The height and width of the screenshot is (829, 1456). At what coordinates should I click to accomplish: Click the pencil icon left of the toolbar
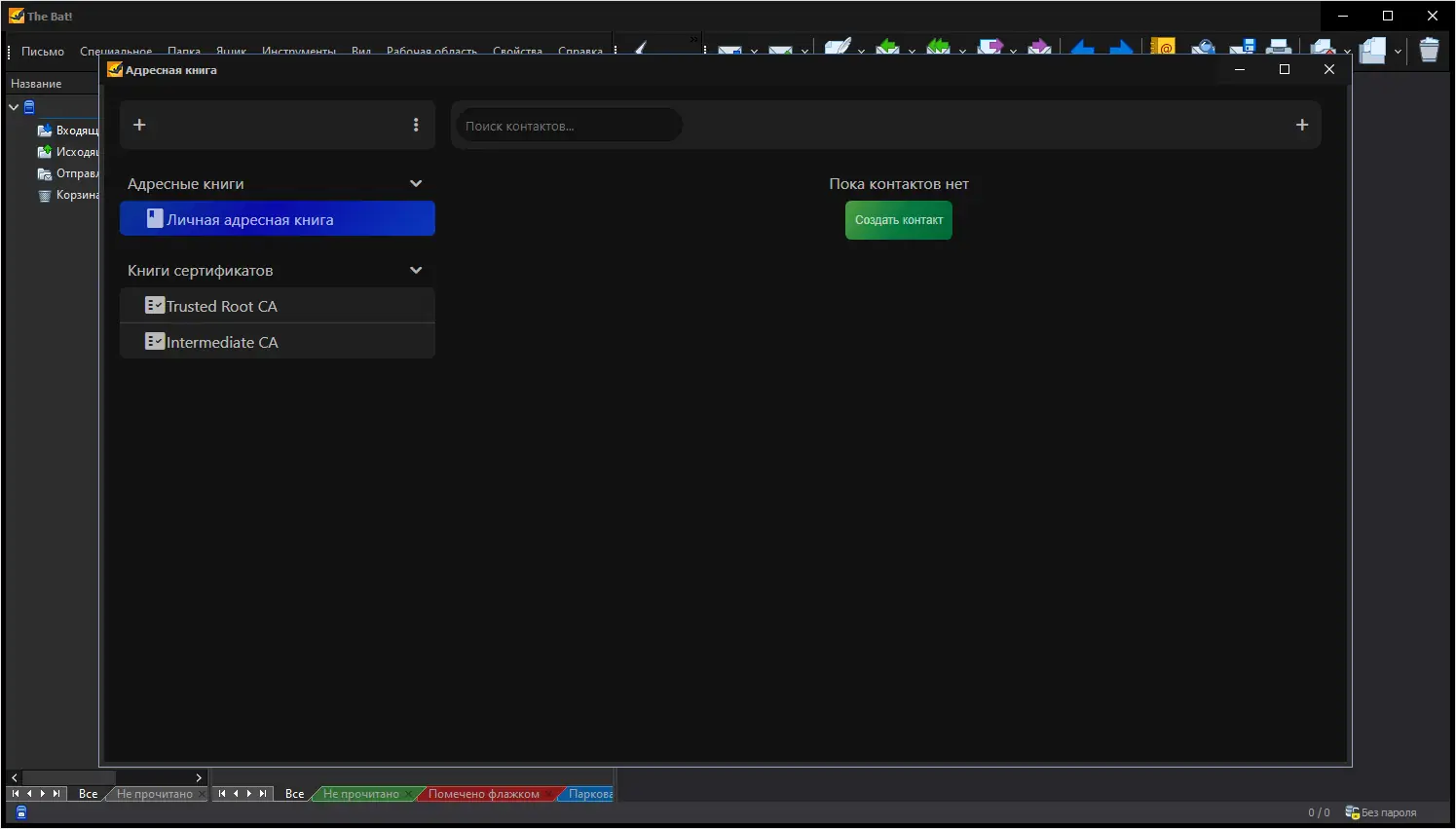pos(641,47)
